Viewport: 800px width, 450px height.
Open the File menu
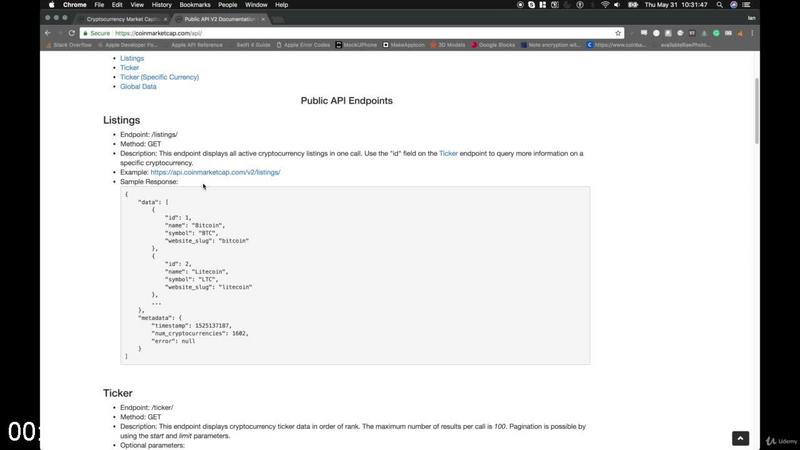coord(99,5)
